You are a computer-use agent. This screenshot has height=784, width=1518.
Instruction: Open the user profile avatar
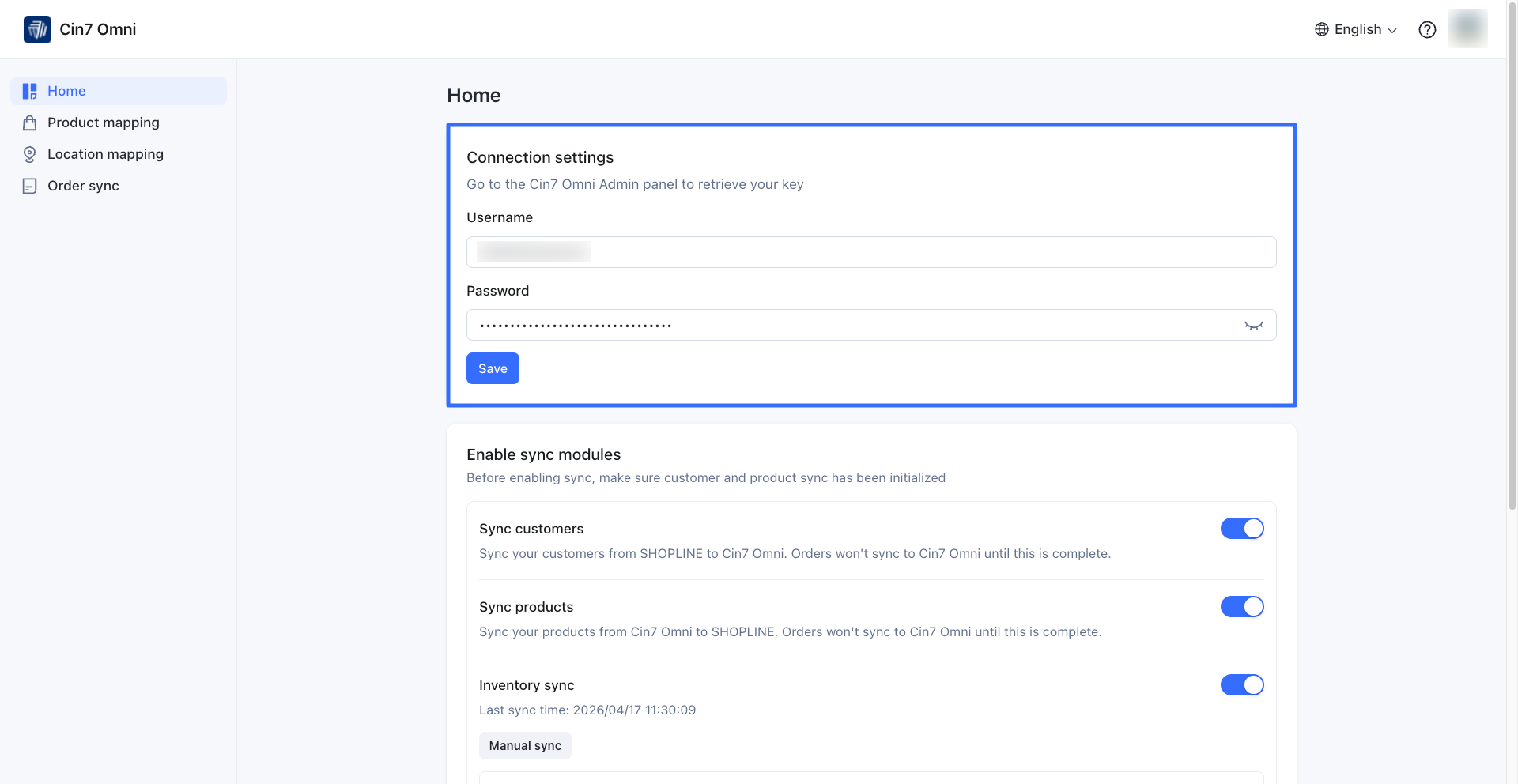tap(1467, 28)
